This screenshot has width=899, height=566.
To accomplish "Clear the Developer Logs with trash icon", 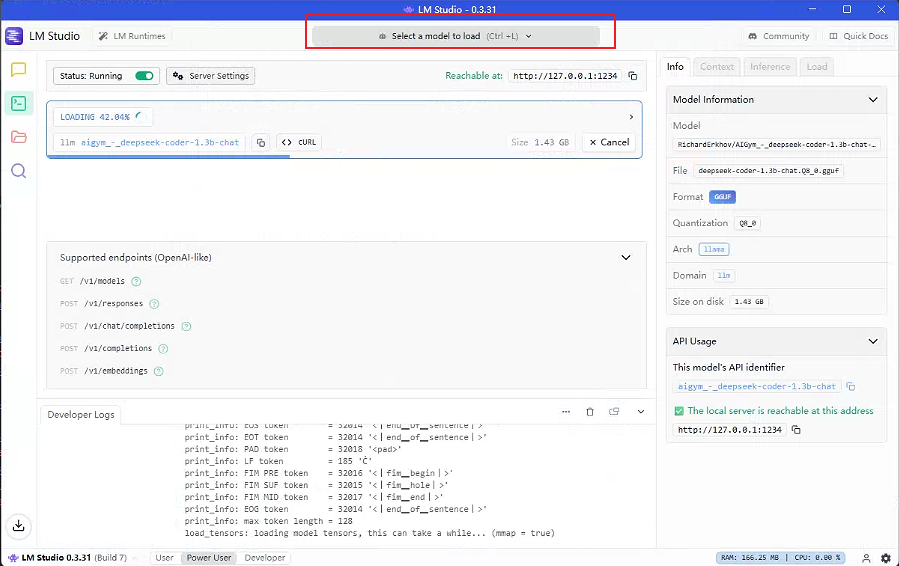I will pyautogui.click(x=590, y=412).
